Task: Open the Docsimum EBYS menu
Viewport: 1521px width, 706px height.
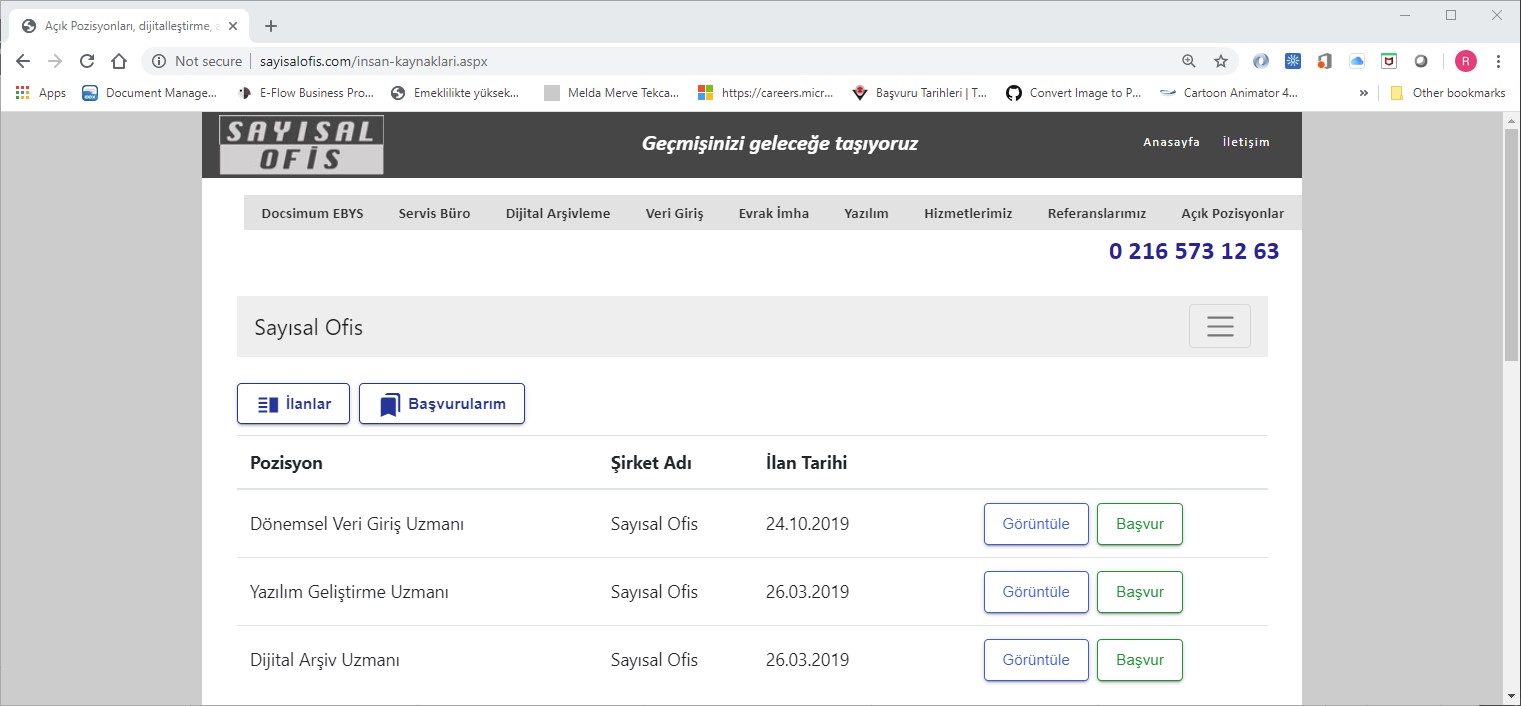Action: 312,213
